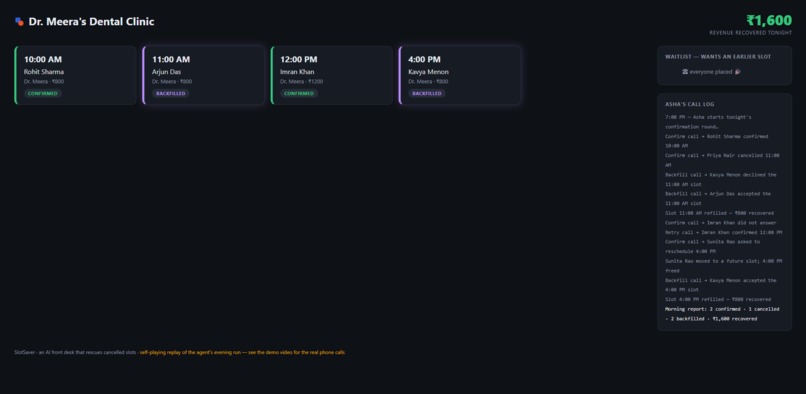806x394 pixels.
Task: Click the 'Dr. Meera's Dental Clinic' title
Action: point(91,22)
